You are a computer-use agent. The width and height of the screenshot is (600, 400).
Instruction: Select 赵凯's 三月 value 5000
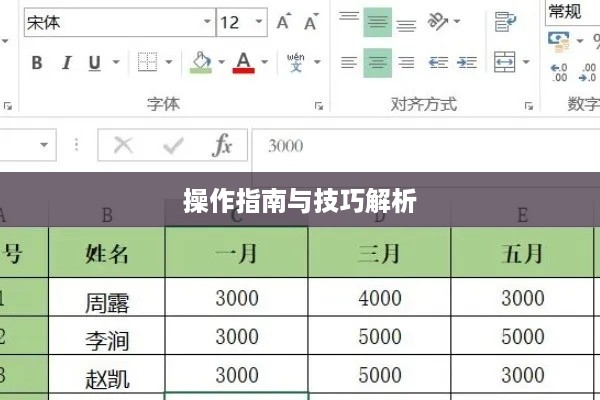(x=379, y=374)
